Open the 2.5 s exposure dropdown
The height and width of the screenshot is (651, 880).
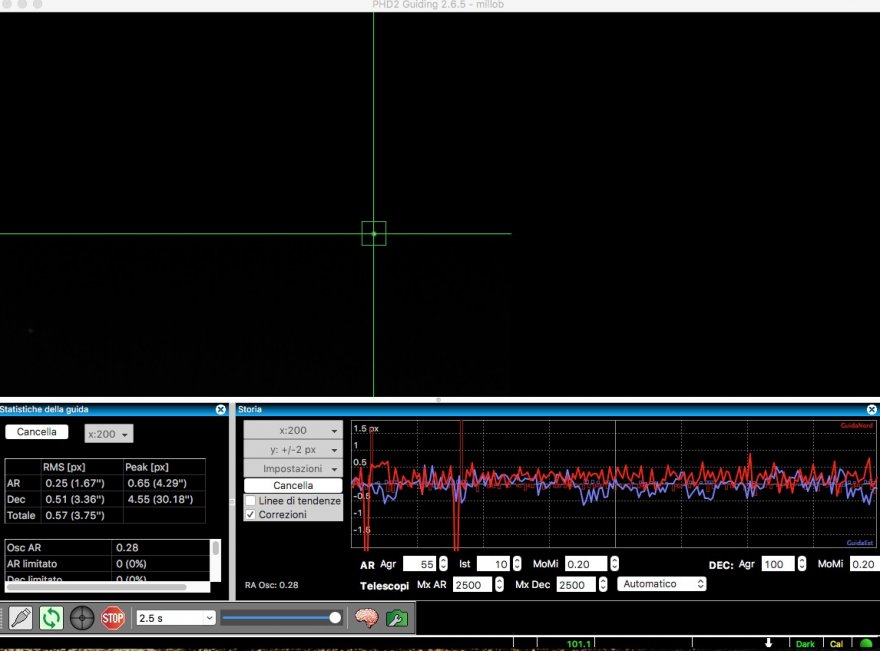tap(176, 618)
